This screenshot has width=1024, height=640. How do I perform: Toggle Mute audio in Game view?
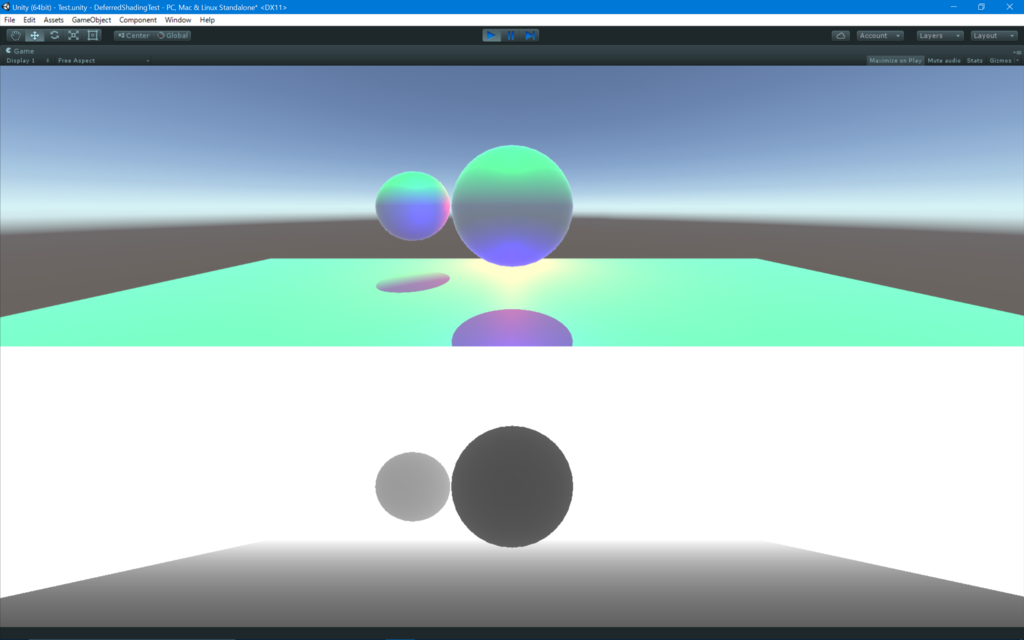pos(944,60)
